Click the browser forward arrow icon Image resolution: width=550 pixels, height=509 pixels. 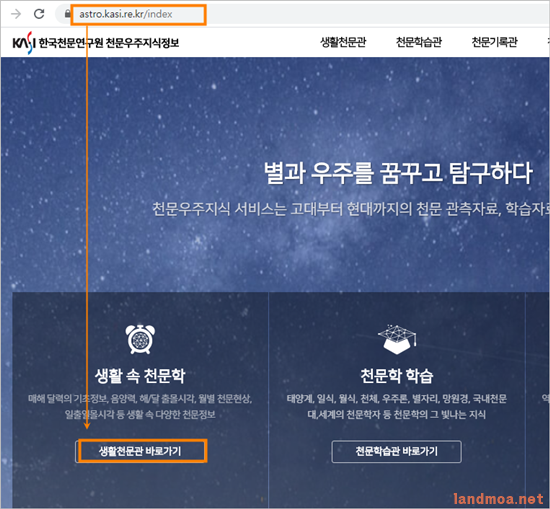coord(16,14)
